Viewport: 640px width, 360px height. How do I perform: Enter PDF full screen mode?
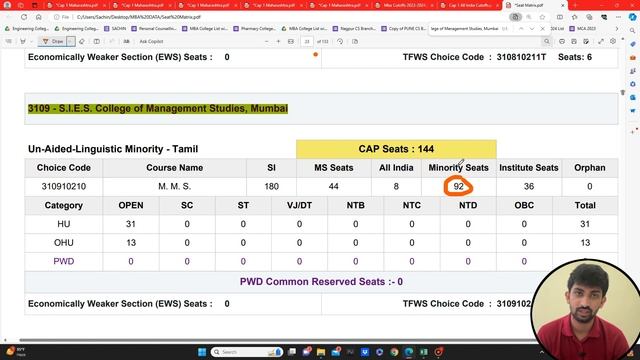point(601,41)
